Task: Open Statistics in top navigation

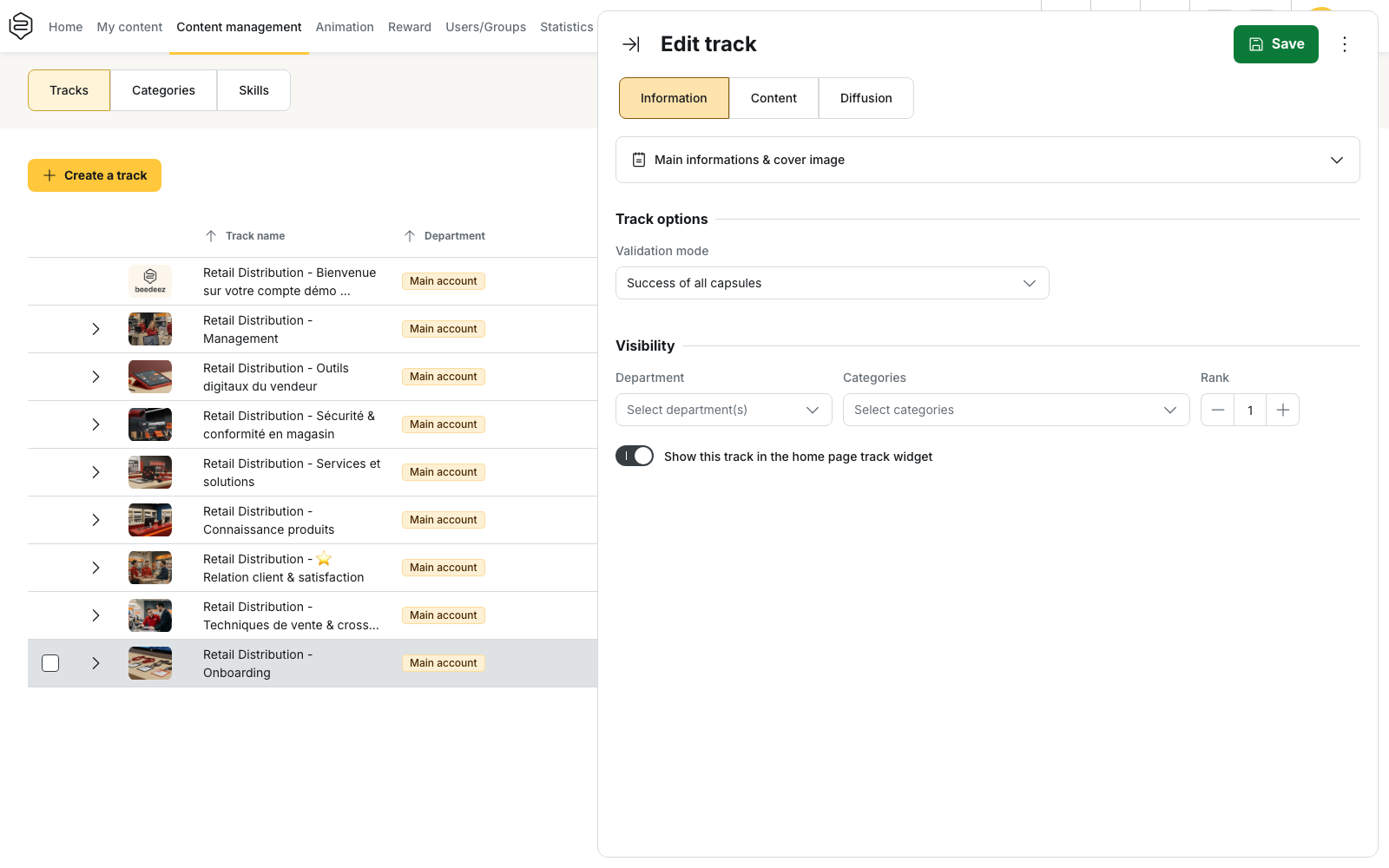Action: point(567,27)
